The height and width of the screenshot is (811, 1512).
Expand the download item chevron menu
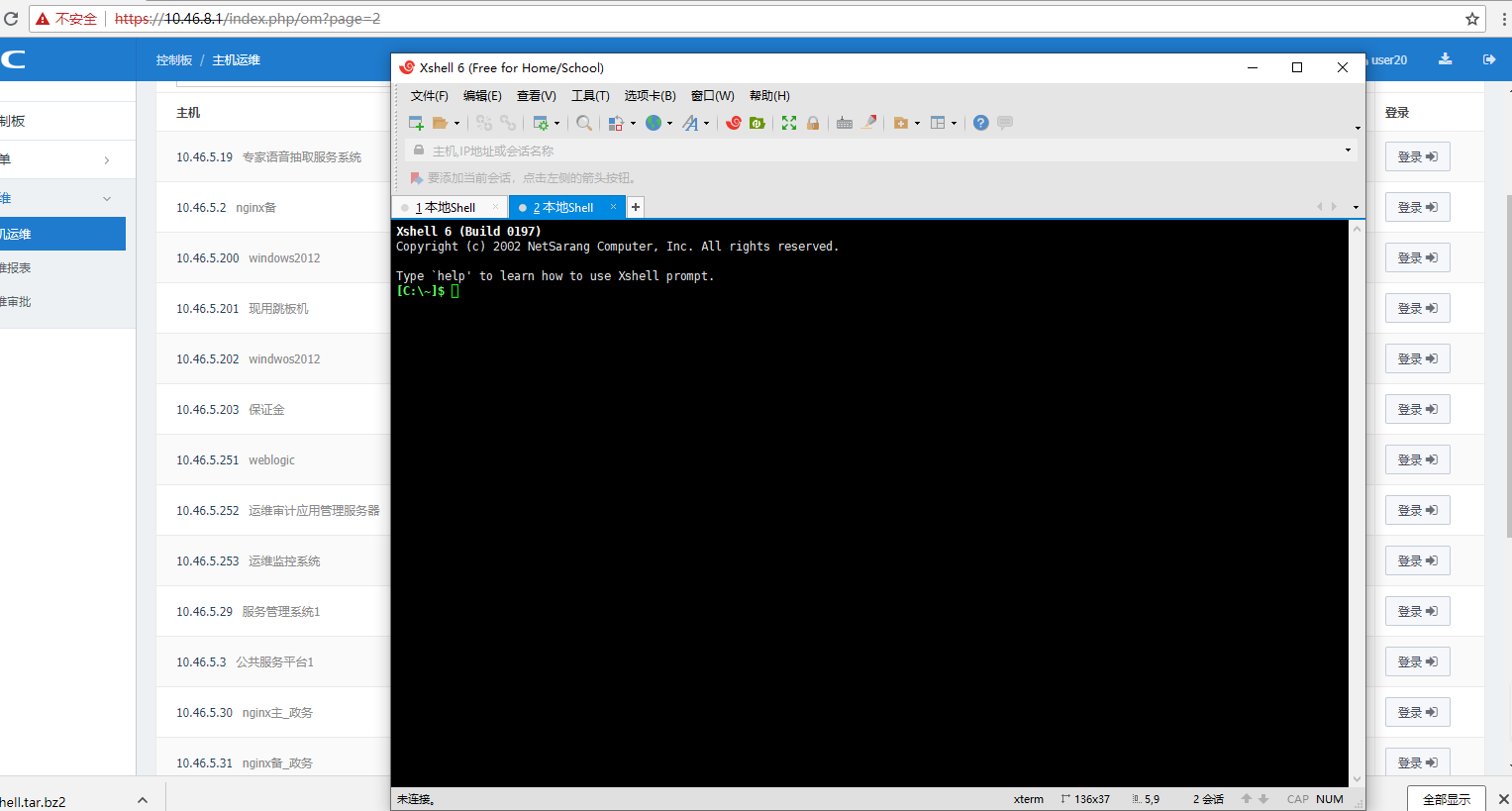click(x=143, y=800)
